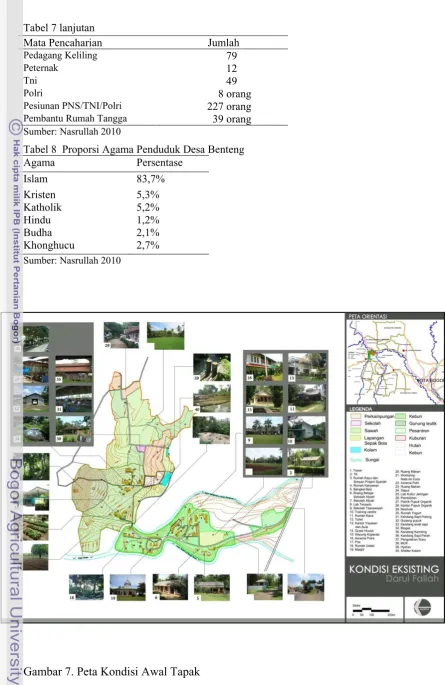Viewport: 445px width, 685px height.
Task: Select the 2,1% value
Action: click(148, 233)
